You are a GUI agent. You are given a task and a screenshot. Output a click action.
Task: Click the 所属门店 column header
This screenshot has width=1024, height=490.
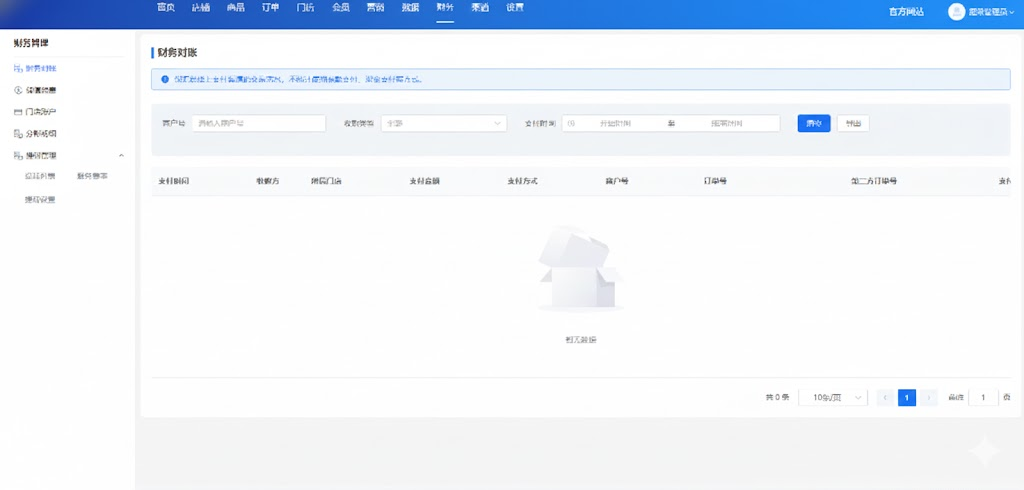326,181
